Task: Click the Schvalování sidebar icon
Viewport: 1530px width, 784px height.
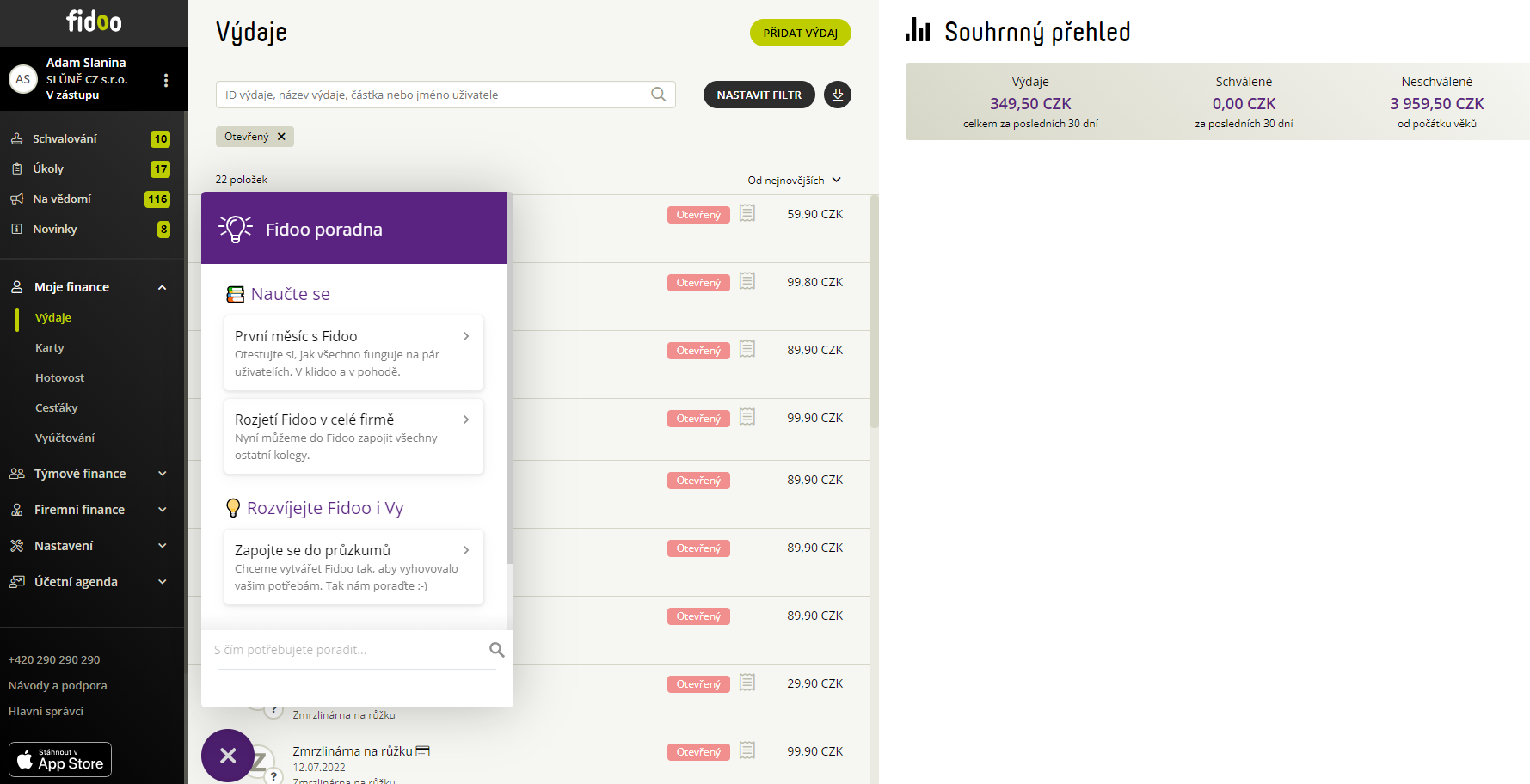Action: (16, 138)
